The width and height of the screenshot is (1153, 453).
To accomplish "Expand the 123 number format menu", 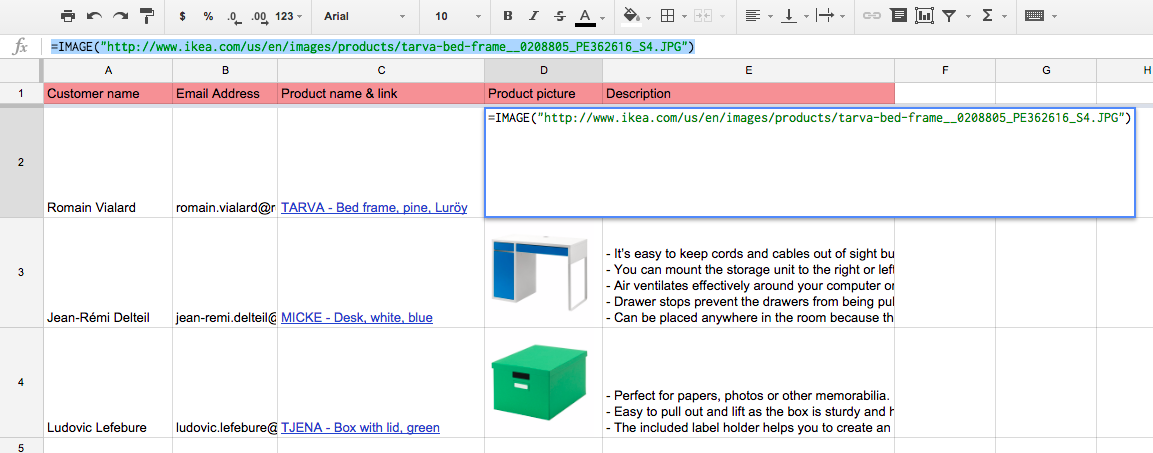I will click(x=289, y=16).
